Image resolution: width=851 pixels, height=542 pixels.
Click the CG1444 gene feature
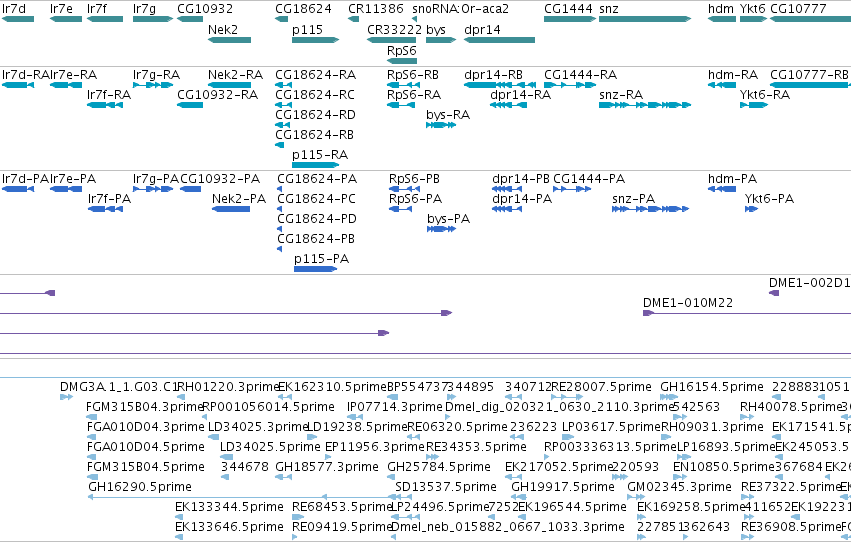pos(570,19)
